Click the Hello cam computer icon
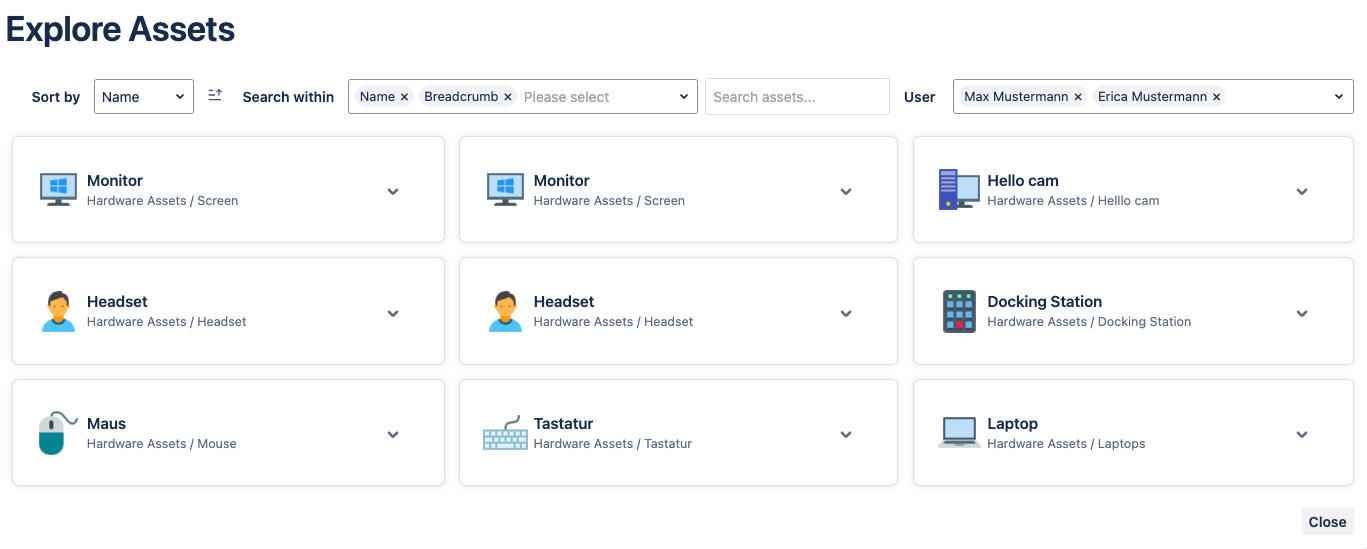This screenshot has height=549, width=1367. [959, 190]
